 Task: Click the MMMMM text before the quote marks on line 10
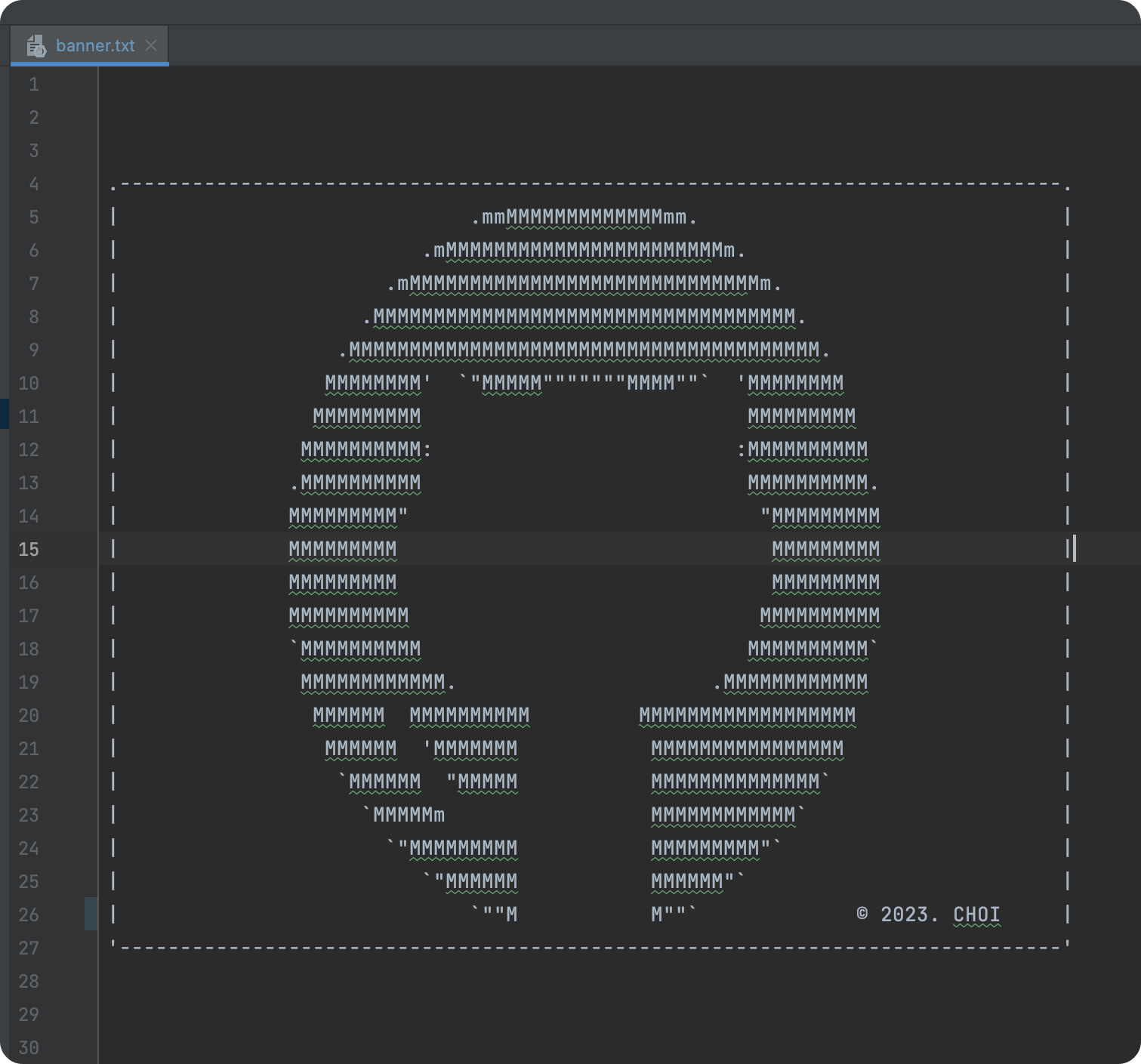click(x=512, y=383)
